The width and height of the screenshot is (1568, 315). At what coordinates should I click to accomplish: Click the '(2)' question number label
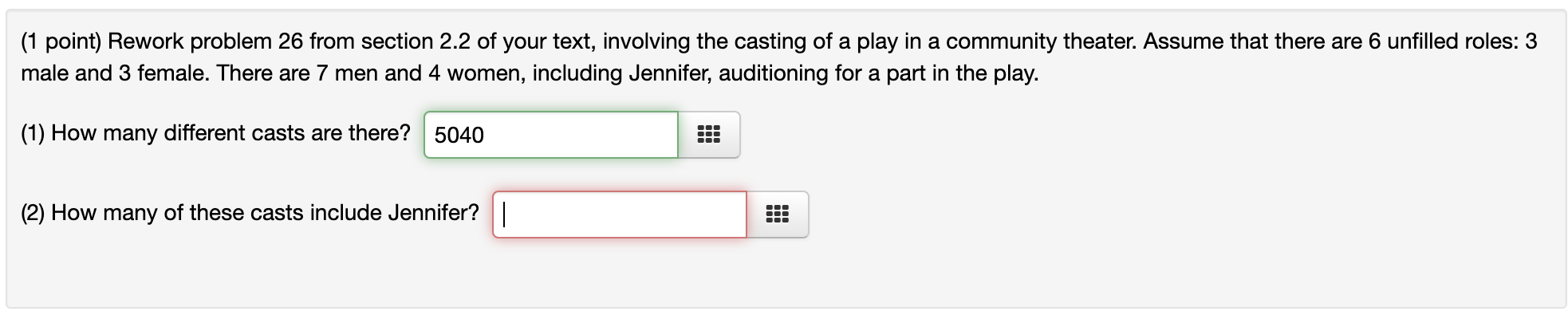(x=33, y=213)
